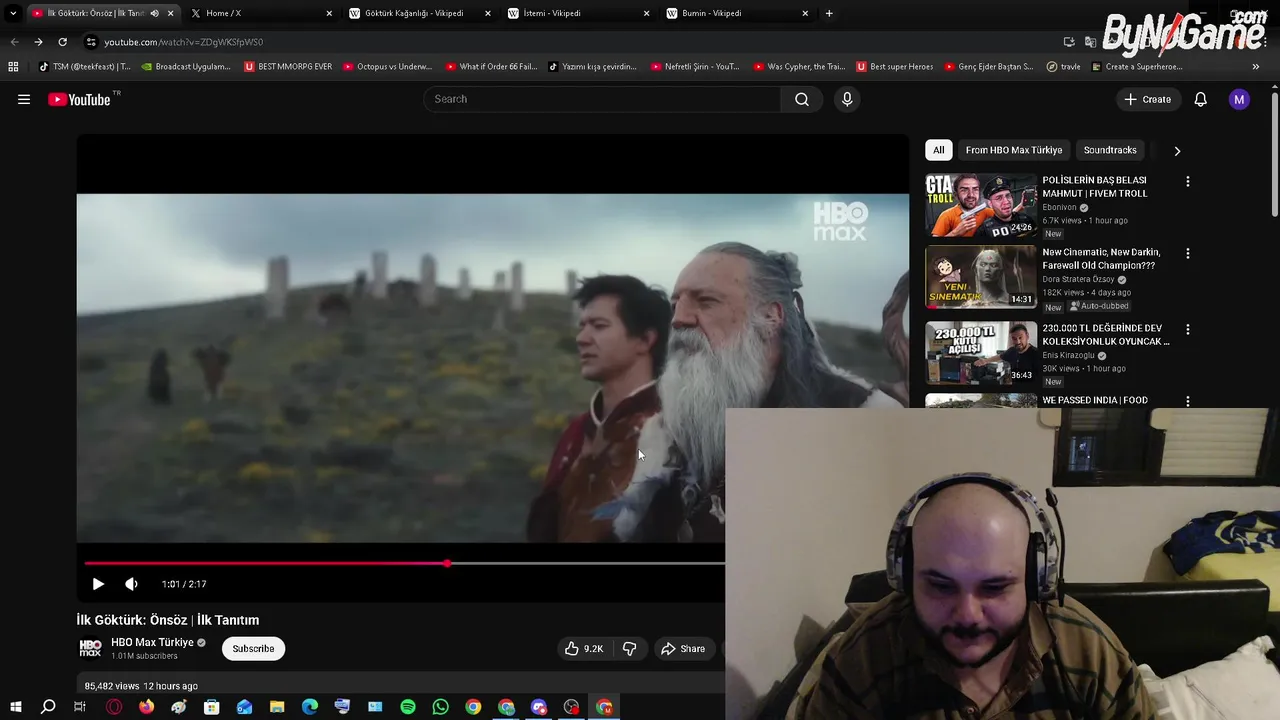Open the Yeni Sinematik video thumbnail
Screen dimensions: 1280x720
click(x=981, y=277)
